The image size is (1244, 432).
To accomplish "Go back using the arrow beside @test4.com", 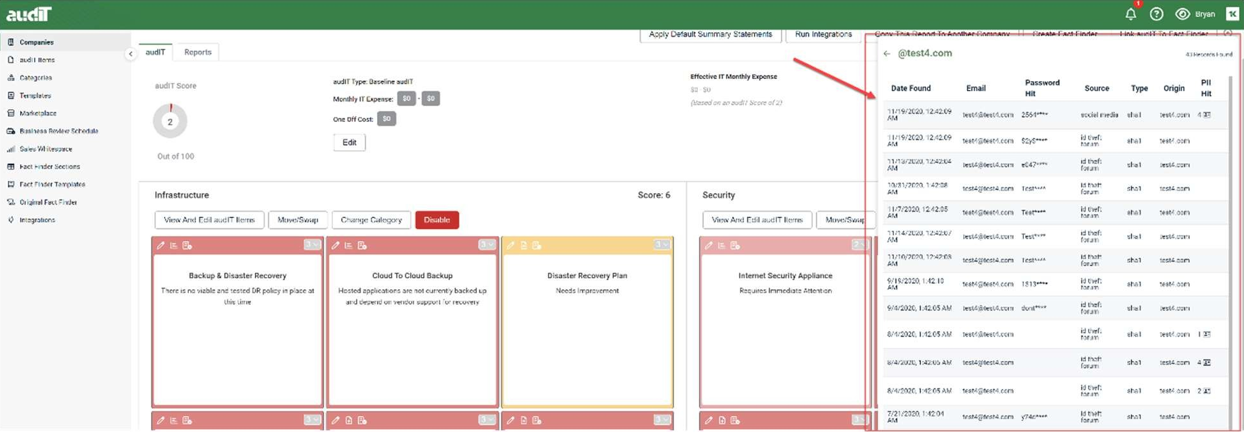I will pyautogui.click(x=886, y=53).
